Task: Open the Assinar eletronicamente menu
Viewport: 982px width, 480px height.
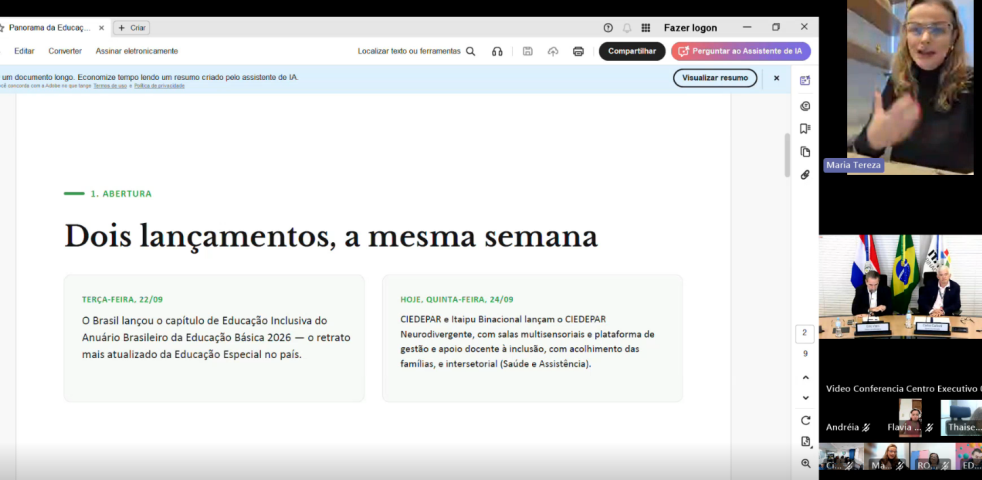Action: (137, 51)
